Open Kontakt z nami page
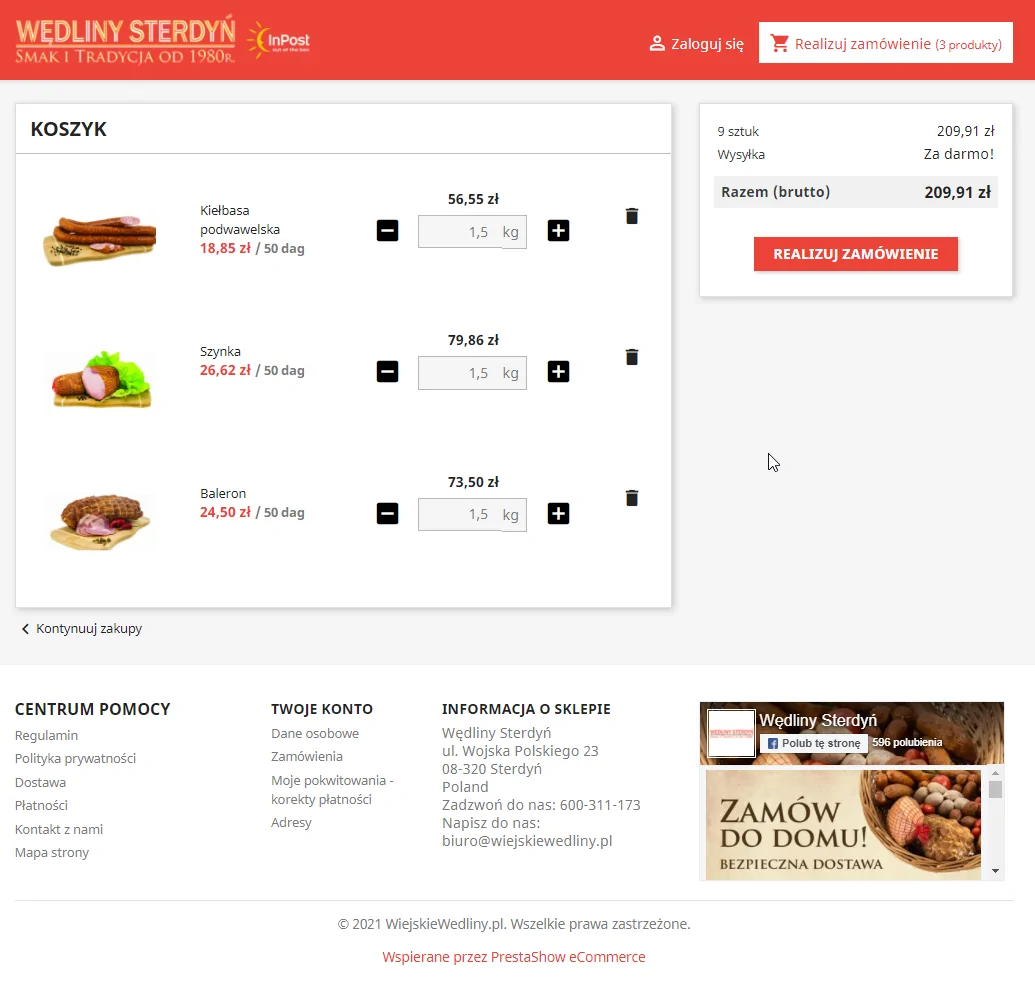The height and width of the screenshot is (1002, 1035). [x=59, y=829]
